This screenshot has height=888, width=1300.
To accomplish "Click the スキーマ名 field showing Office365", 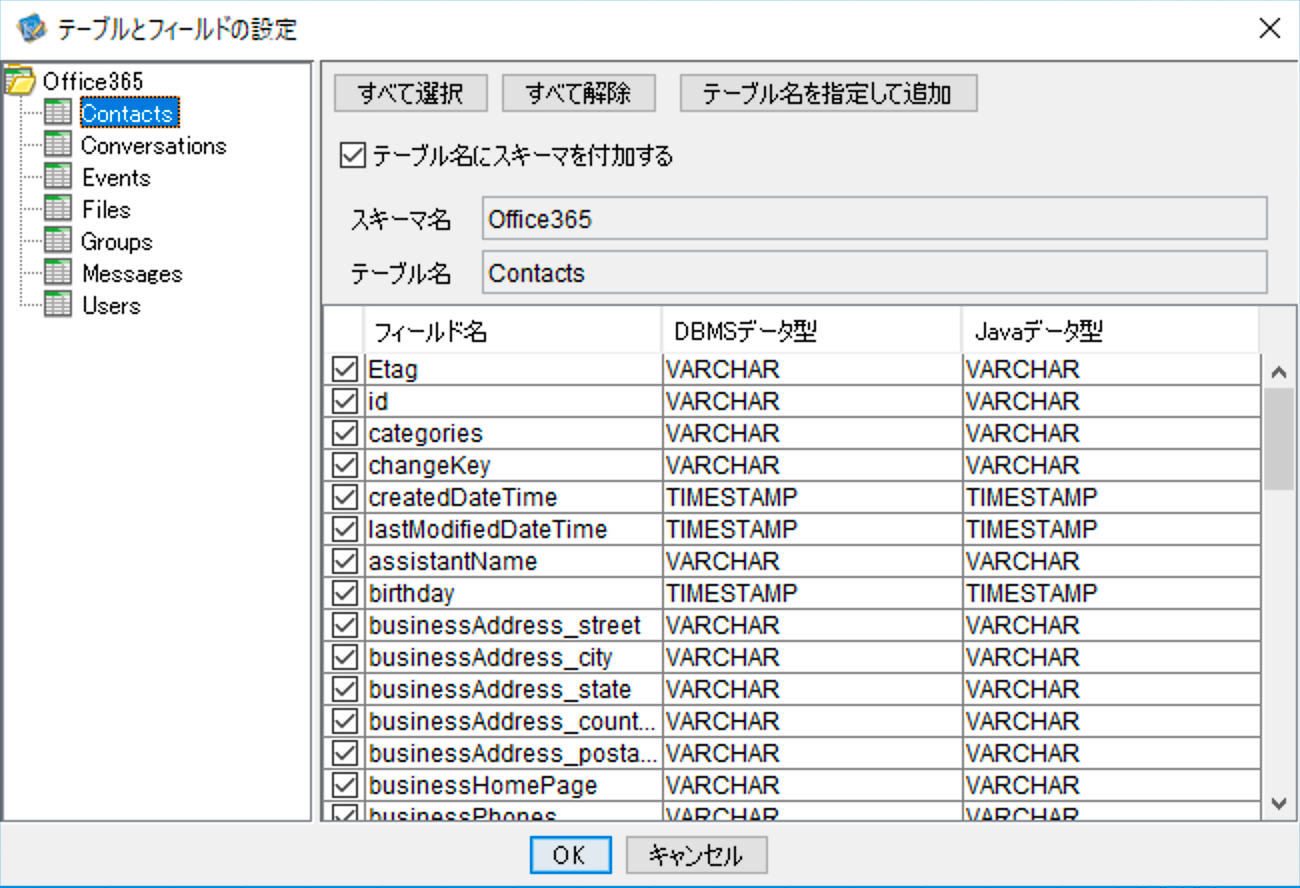I will 875,219.
